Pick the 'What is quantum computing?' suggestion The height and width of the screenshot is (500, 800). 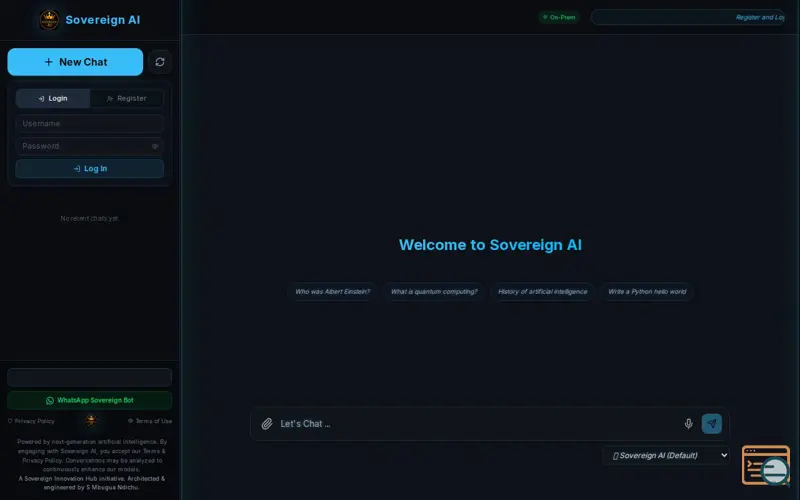pyautogui.click(x=434, y=292)
